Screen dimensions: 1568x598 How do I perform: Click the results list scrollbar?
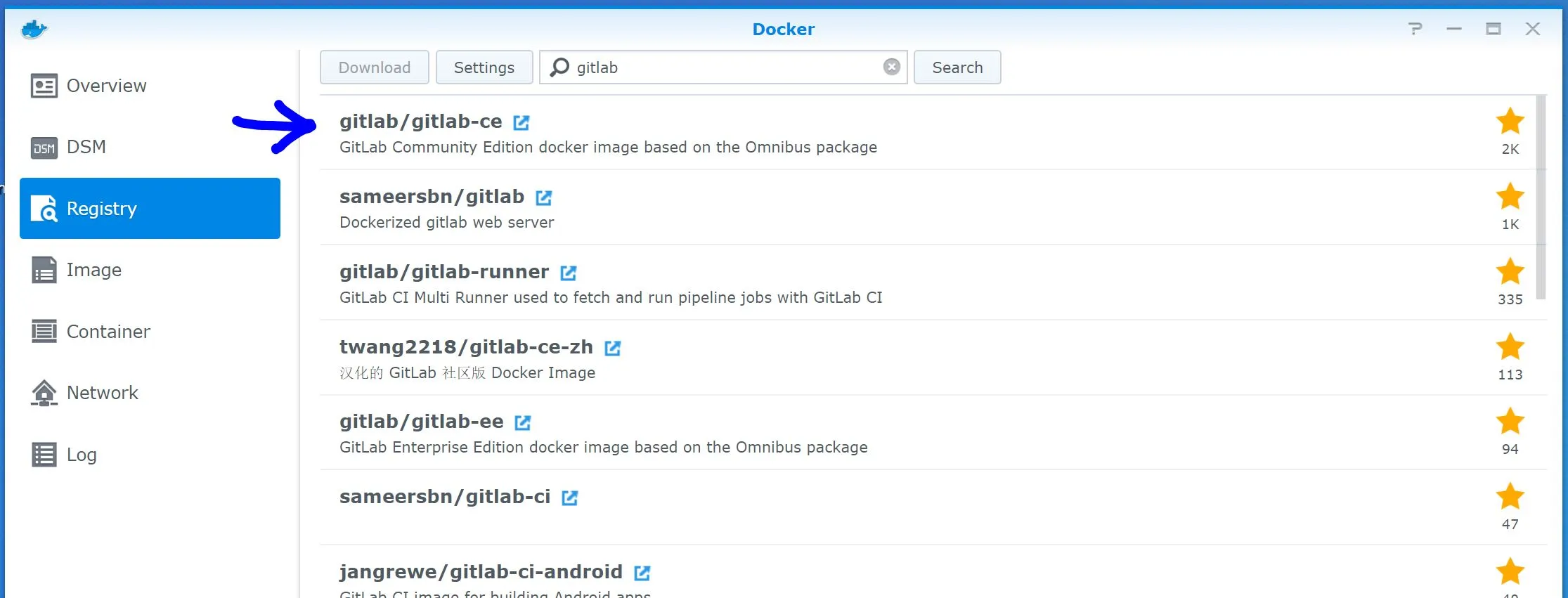pos(1541,197)
